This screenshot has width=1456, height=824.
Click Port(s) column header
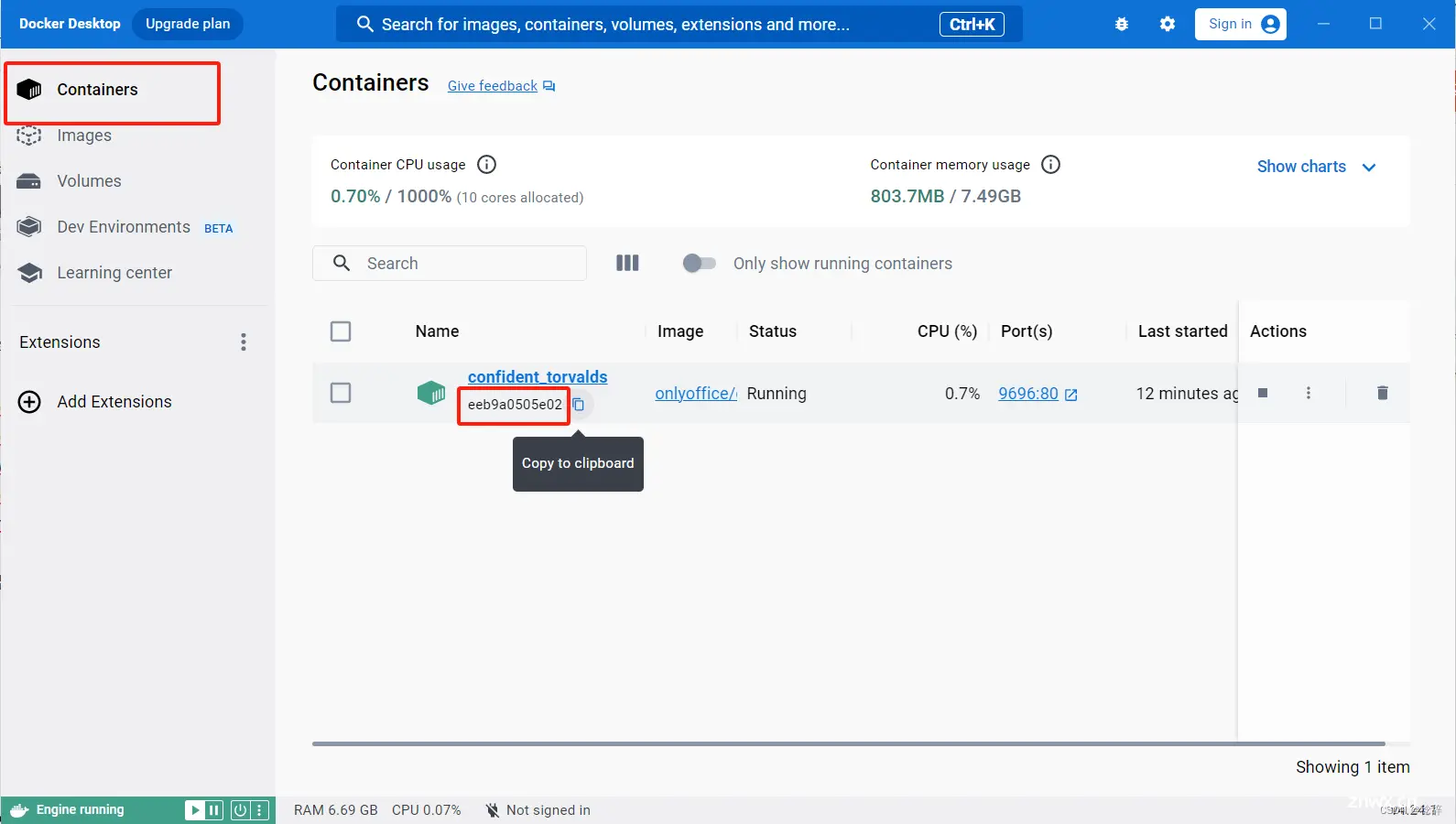[x=1027, y=331]
